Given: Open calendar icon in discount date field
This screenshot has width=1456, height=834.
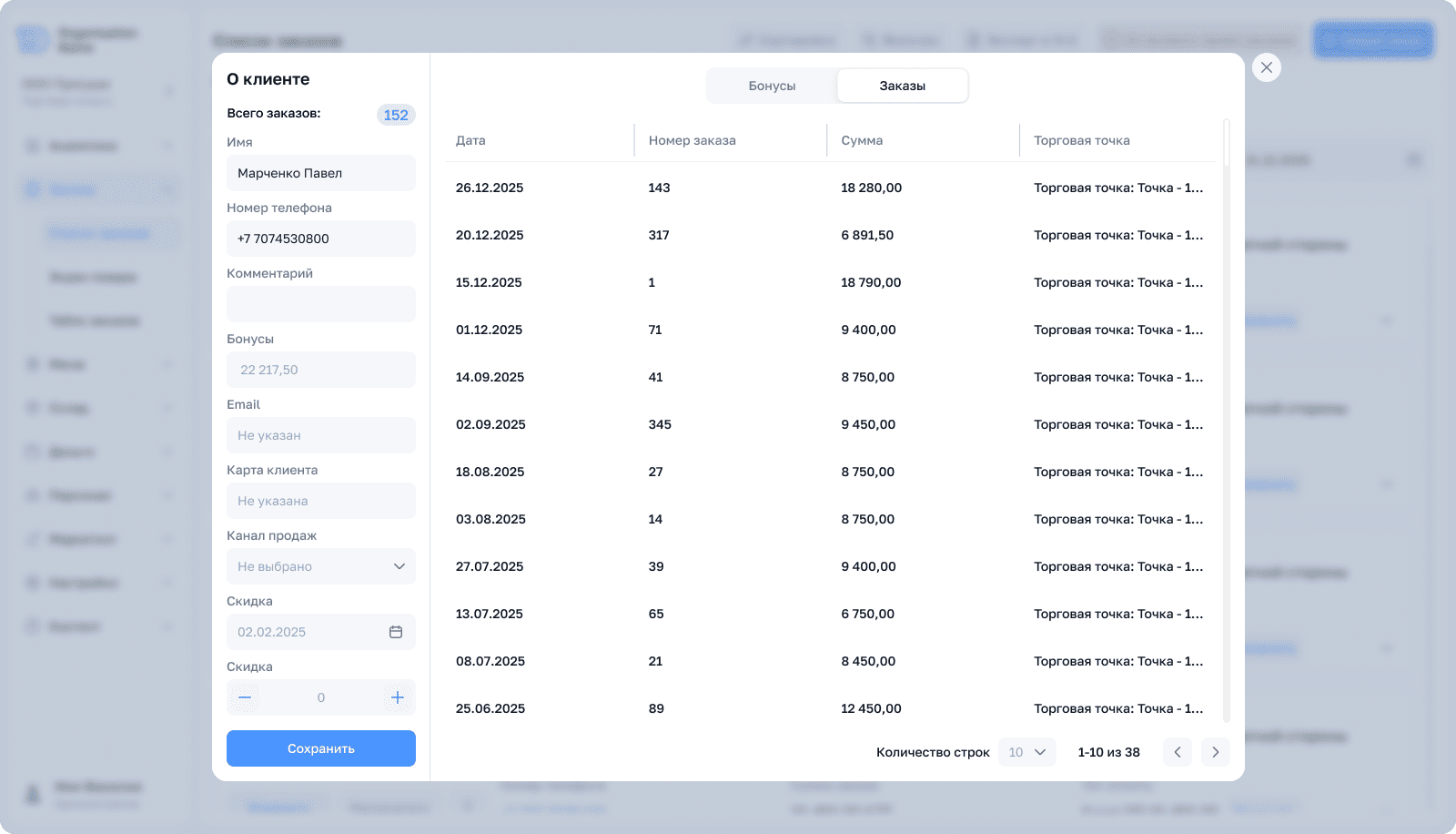Looking at the screenshot, I should tap(396, 632).
